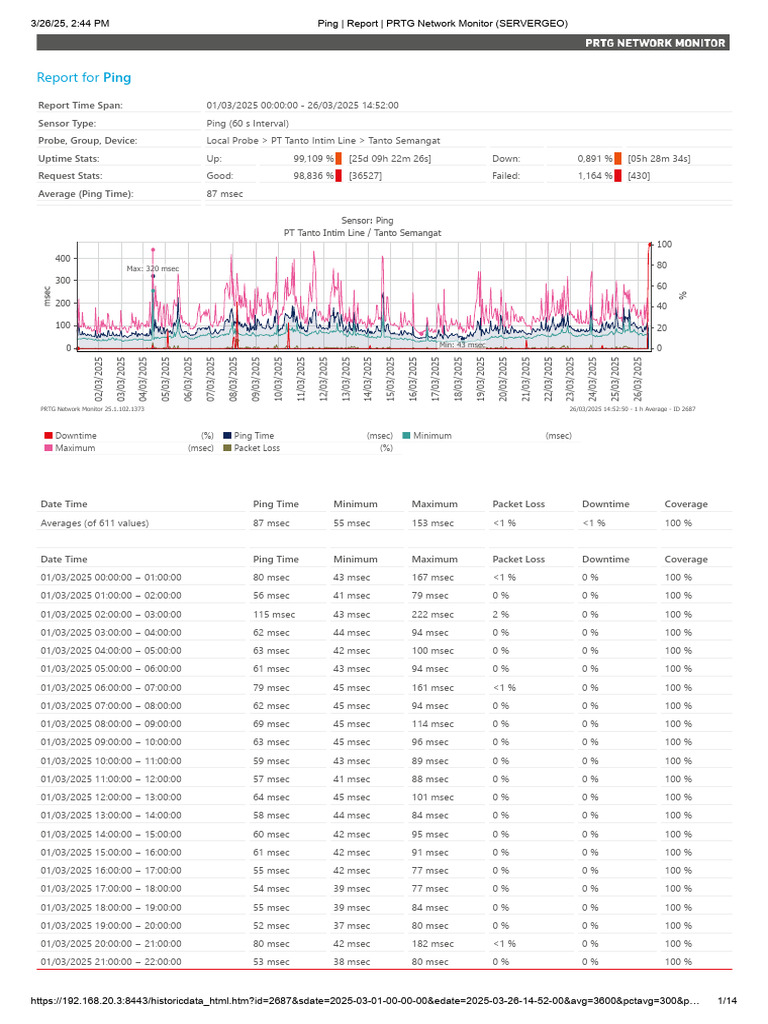This screenshot has width=768, height=1024.
Task: Click the olive Packet Loss legend swatch
Action: point(227,448)
